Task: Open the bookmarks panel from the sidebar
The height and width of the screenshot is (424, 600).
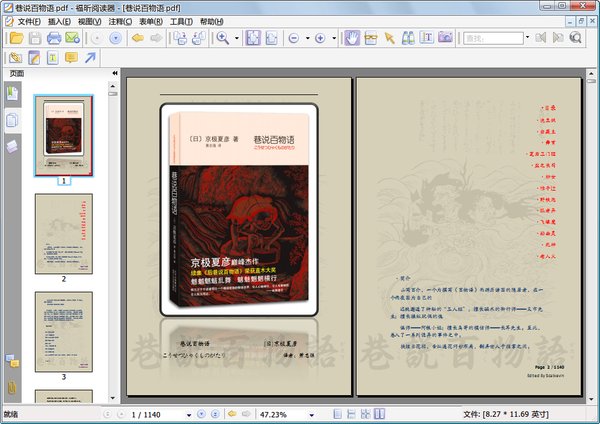Action: 13,94
